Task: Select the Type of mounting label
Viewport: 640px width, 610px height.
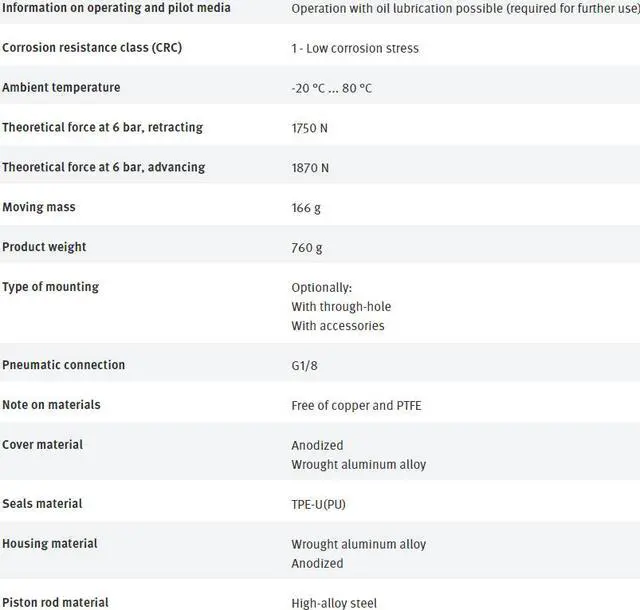Action: (x=50, y=287)
